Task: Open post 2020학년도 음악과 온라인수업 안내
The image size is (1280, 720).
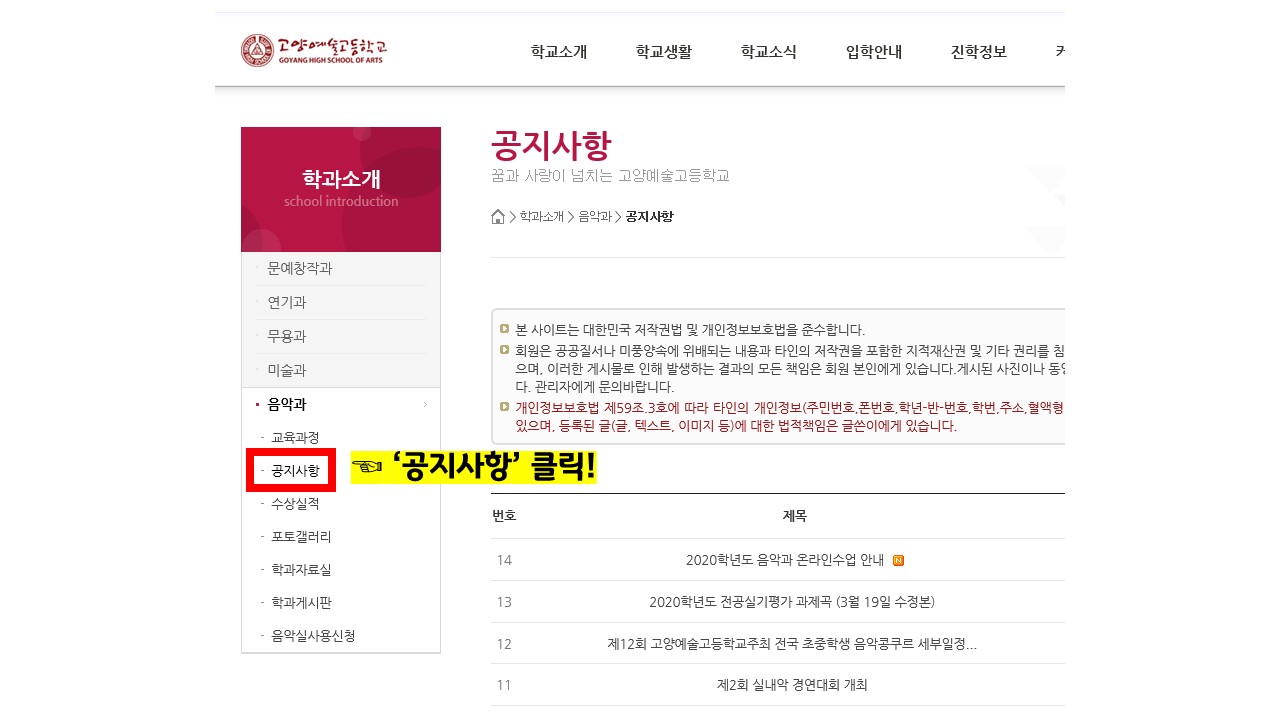Action: [784, 560]
